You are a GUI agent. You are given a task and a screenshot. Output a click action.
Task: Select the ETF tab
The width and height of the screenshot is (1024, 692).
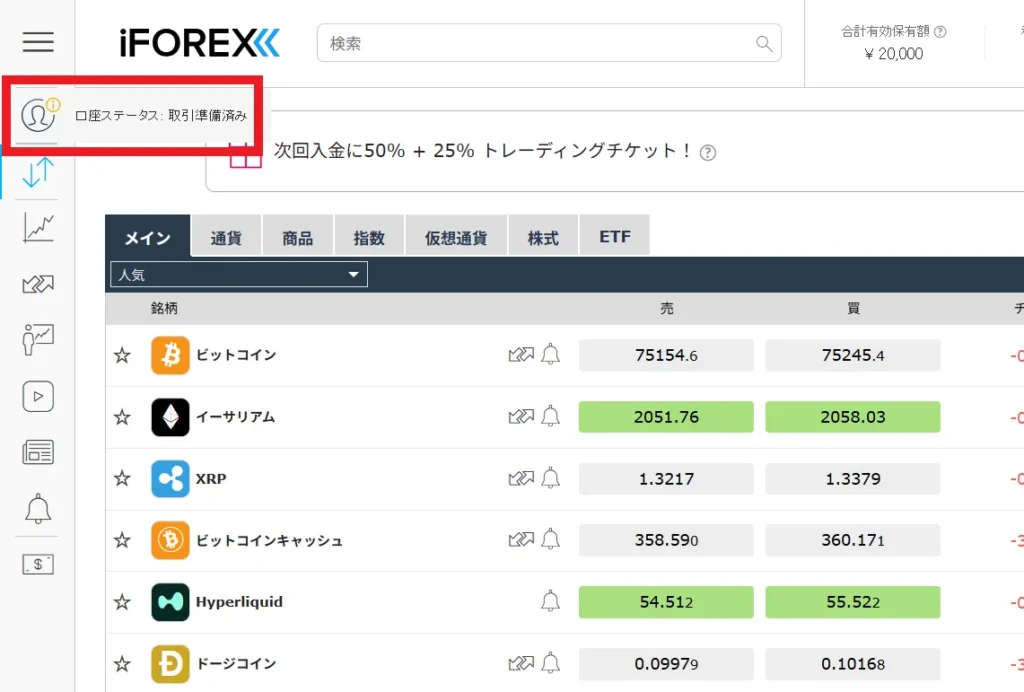pos(615,236)
